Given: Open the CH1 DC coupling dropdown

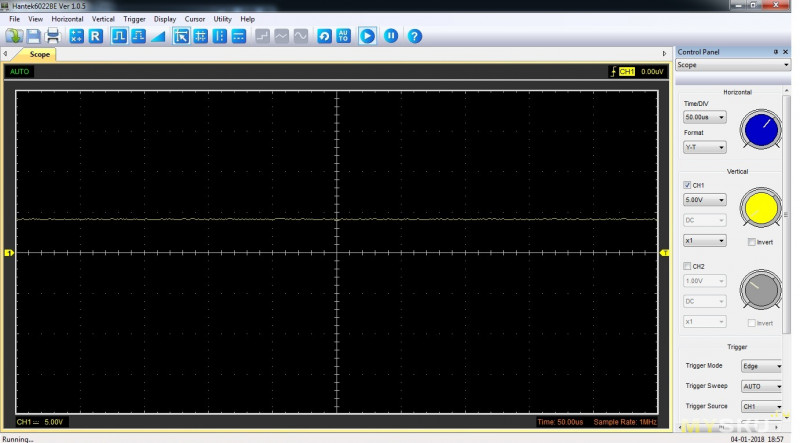Looking at the screenshot, I should point(705,220).
